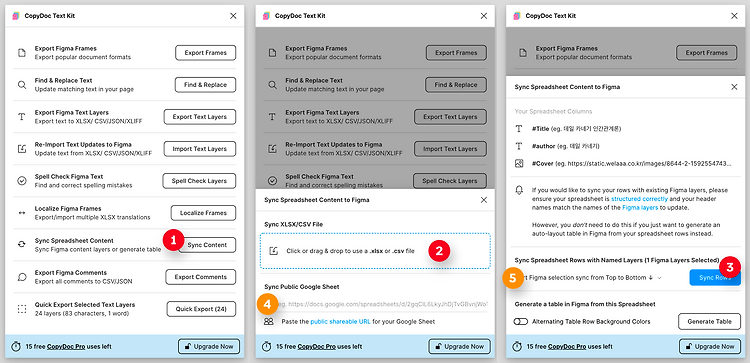The width and height of the screenshot is (750, 363).
Task: Click stopwatch icon in left panel footer
Action: (16, 346)
